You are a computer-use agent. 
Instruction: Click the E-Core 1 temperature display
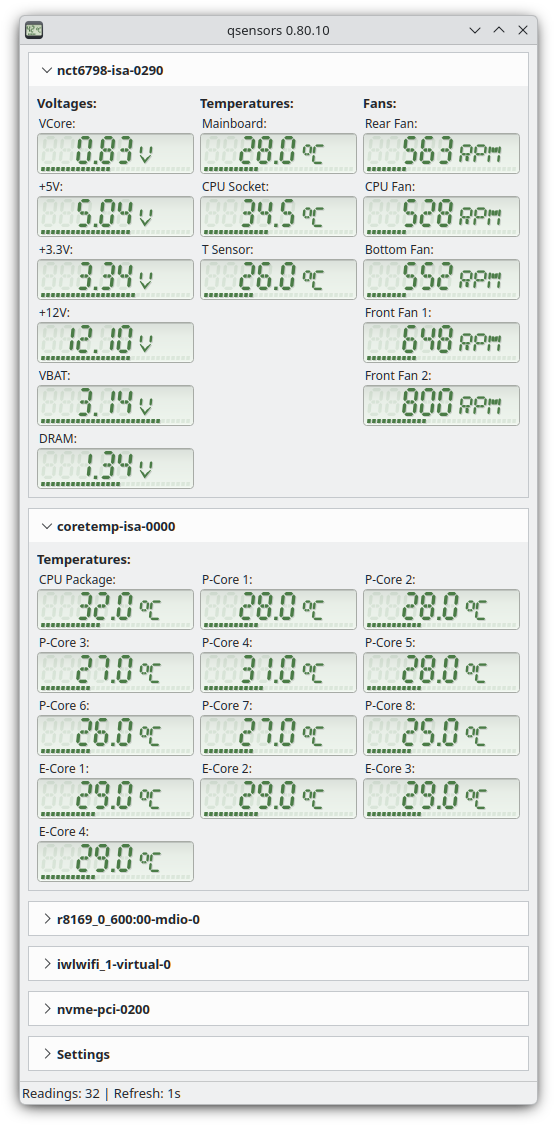pyautogui.click(x=115, y=799)
